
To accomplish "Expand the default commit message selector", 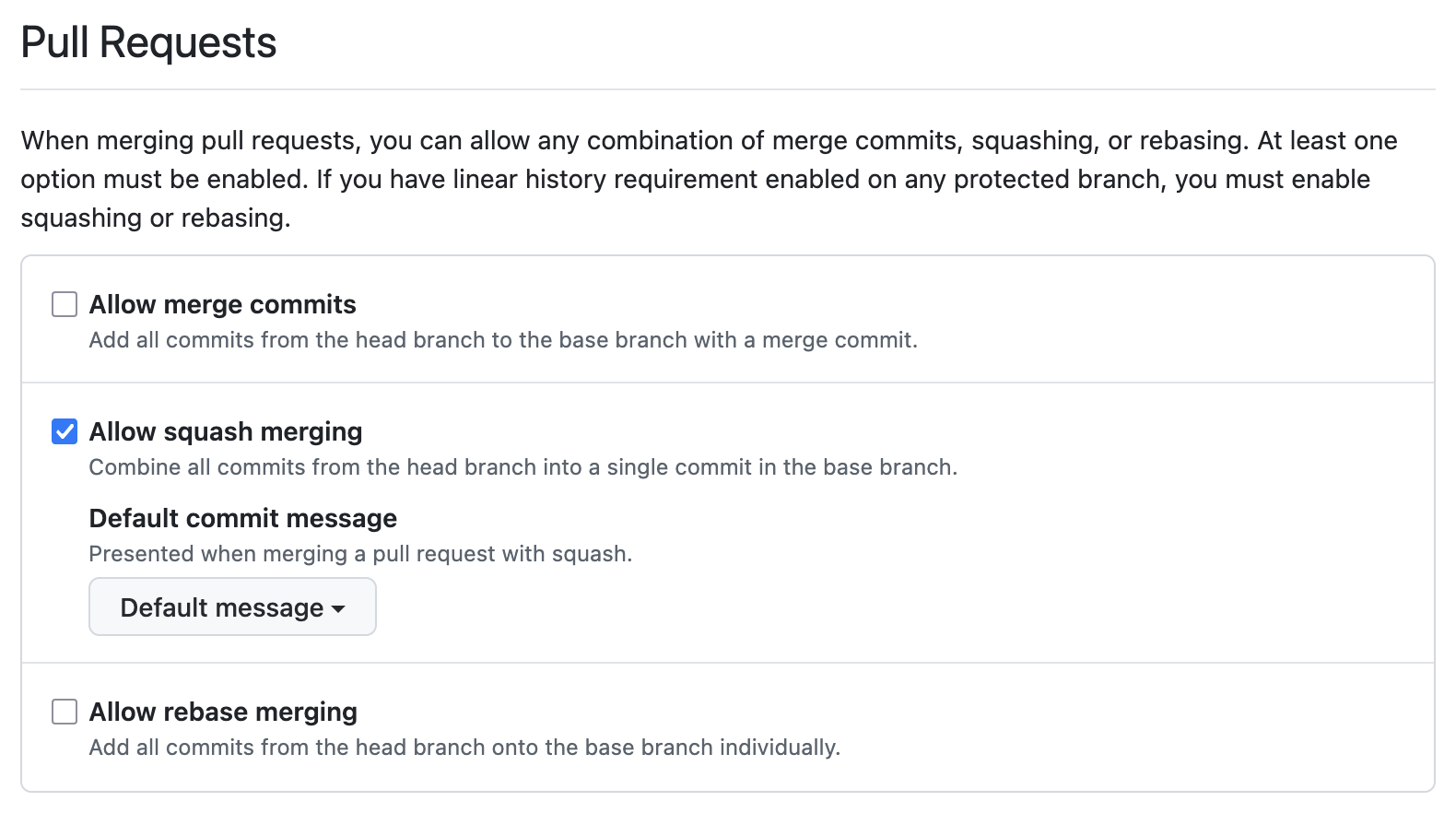I will (x=231, y=607).
